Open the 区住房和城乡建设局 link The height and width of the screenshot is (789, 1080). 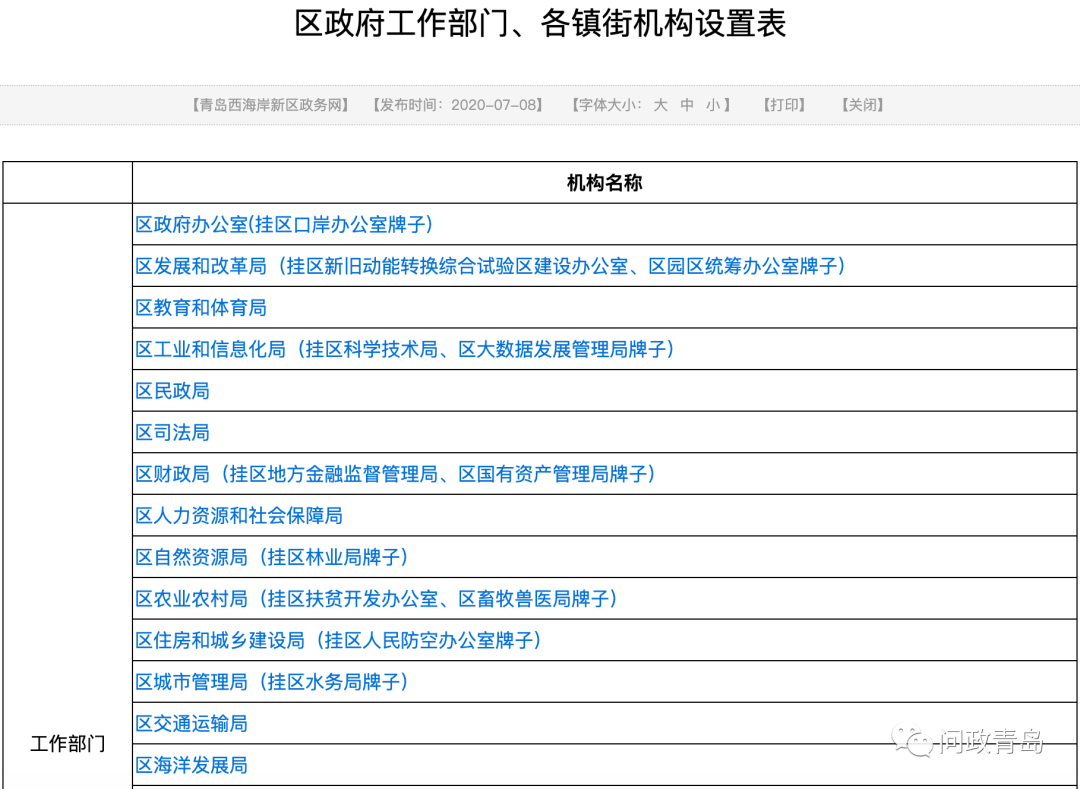point(338,640)
